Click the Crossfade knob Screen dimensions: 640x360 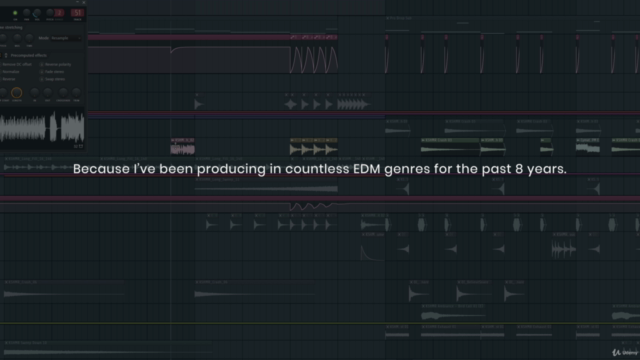[63, 93]
